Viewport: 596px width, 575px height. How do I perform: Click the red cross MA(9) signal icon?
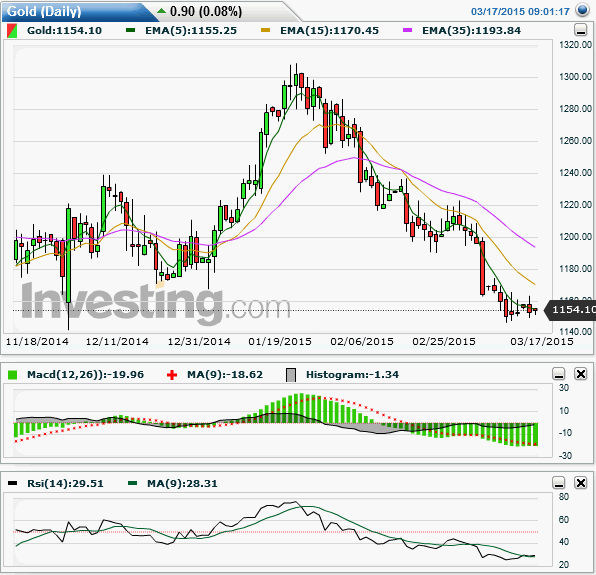coord(172,375)
